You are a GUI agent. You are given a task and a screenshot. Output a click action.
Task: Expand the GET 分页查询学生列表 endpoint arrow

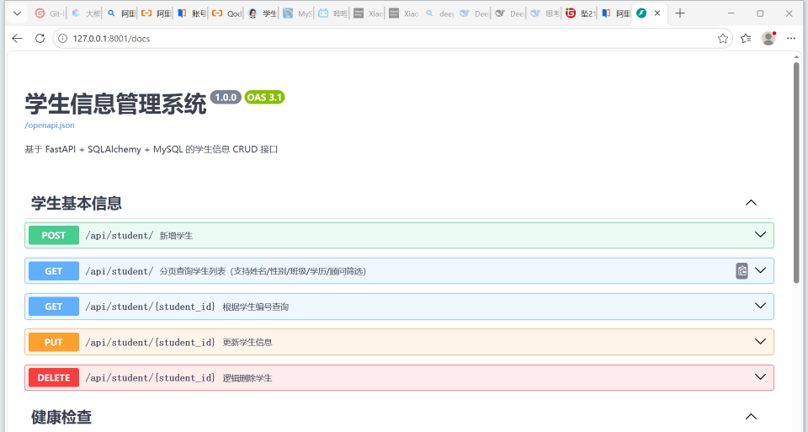[x=760, y=270]
